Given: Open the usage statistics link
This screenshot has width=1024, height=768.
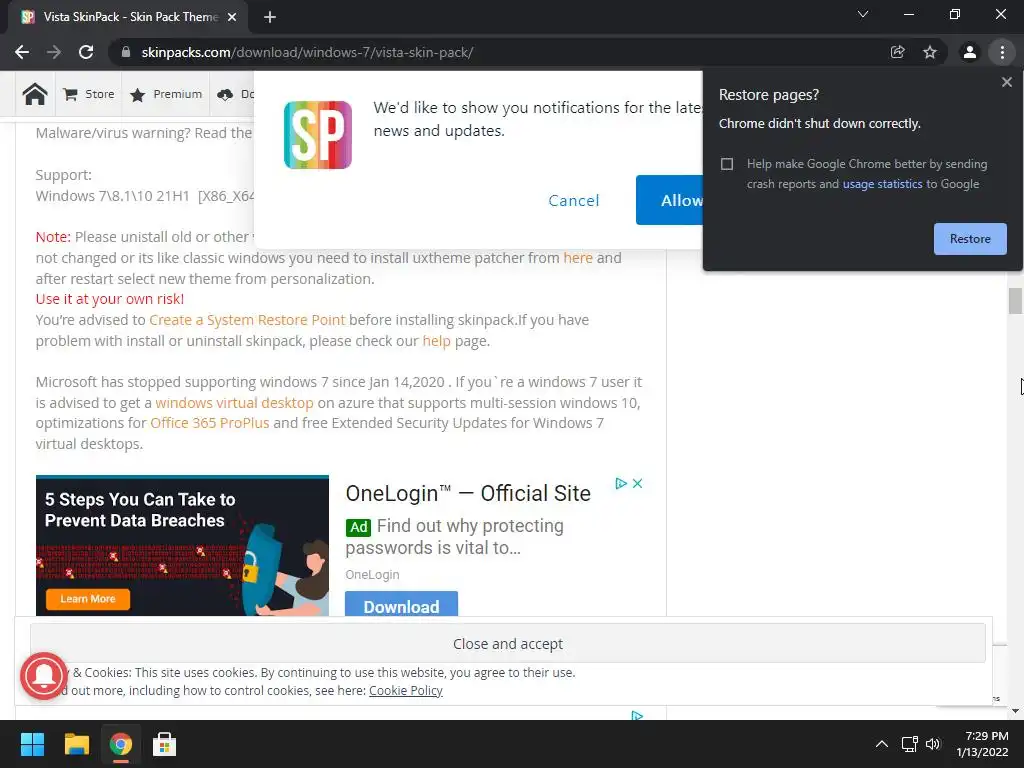Looking at the screenshot, I should (x=882, y=184).
